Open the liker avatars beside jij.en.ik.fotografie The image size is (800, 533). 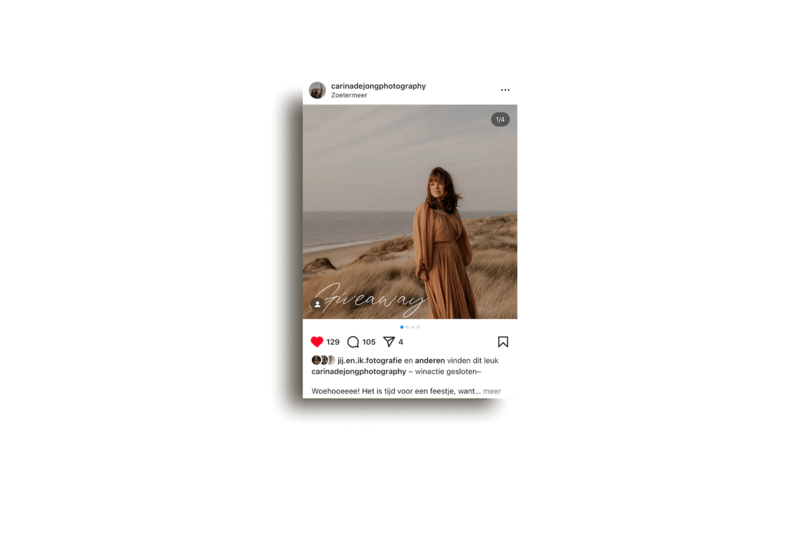323,360
